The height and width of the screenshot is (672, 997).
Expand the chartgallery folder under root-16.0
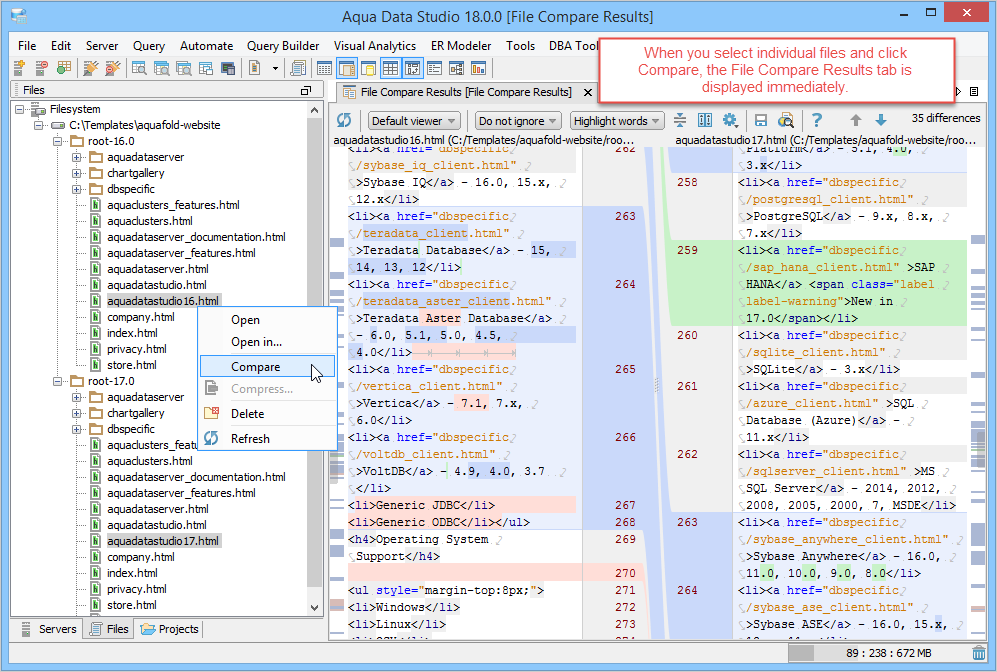point(76,173)
